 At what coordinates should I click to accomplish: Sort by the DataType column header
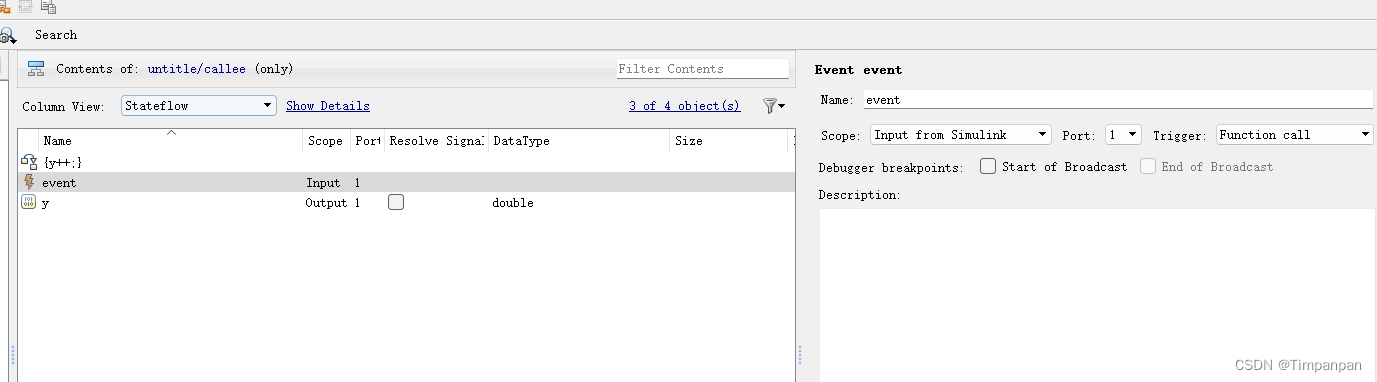(x=578, y=141)
